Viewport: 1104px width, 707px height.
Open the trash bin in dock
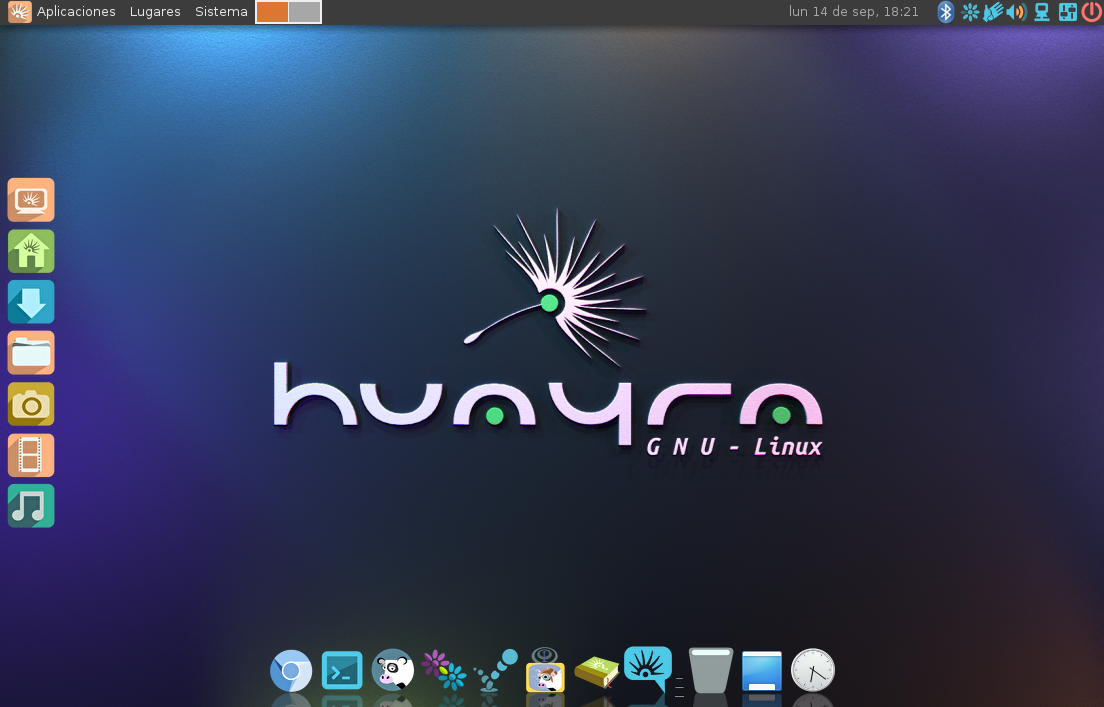[x=710, y=670]
